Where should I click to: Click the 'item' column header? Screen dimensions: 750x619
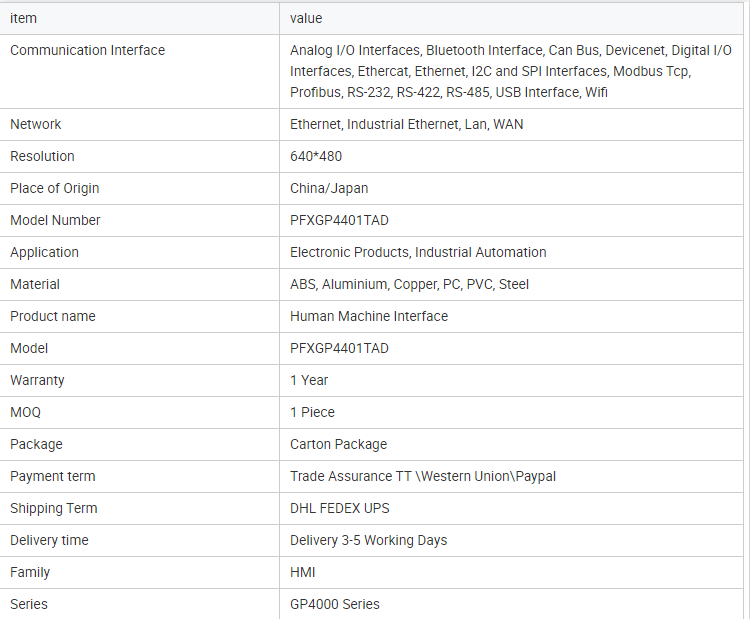[x=23, y=18]
